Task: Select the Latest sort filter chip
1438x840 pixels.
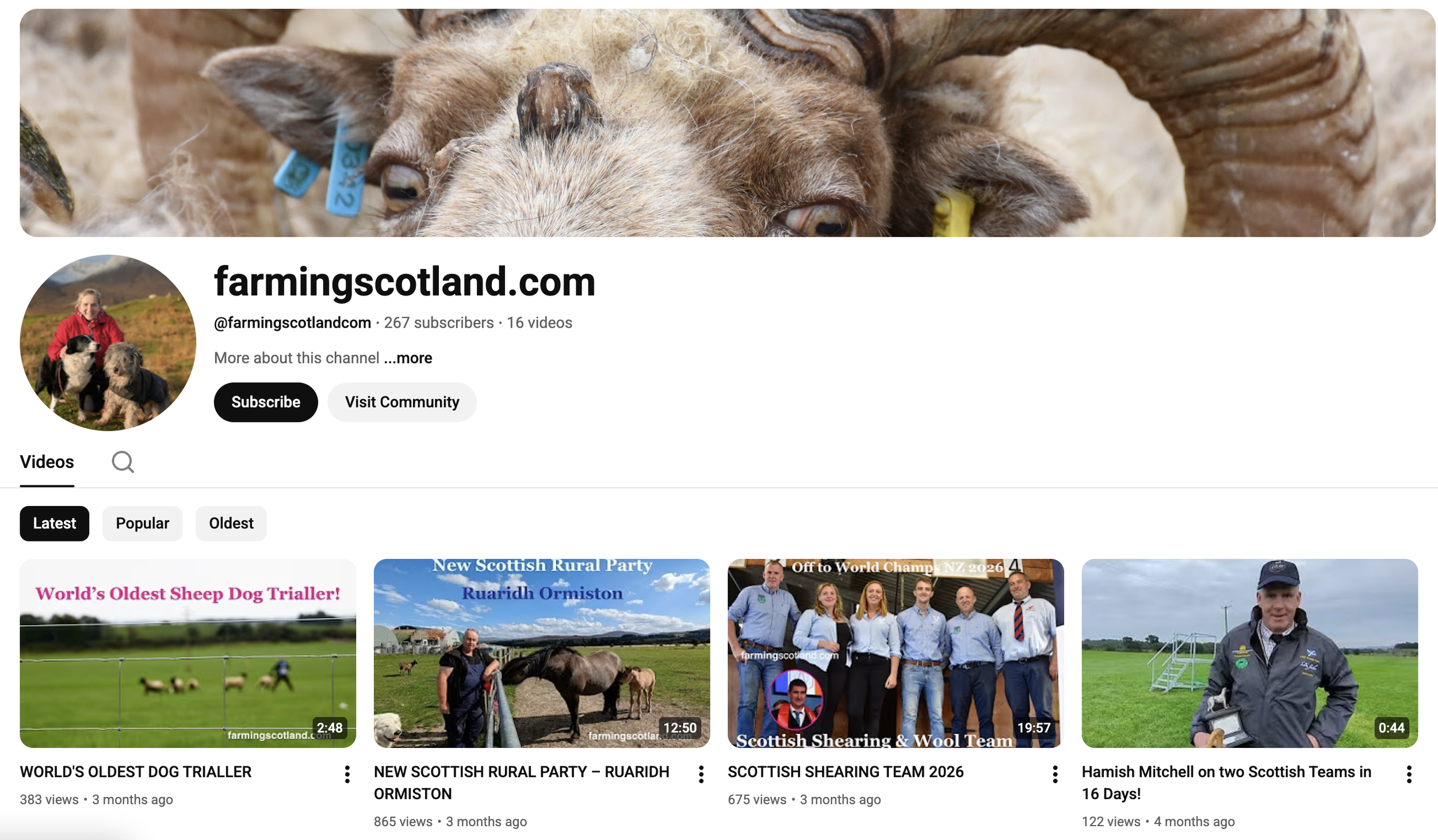Action: (x=55, y=523)
